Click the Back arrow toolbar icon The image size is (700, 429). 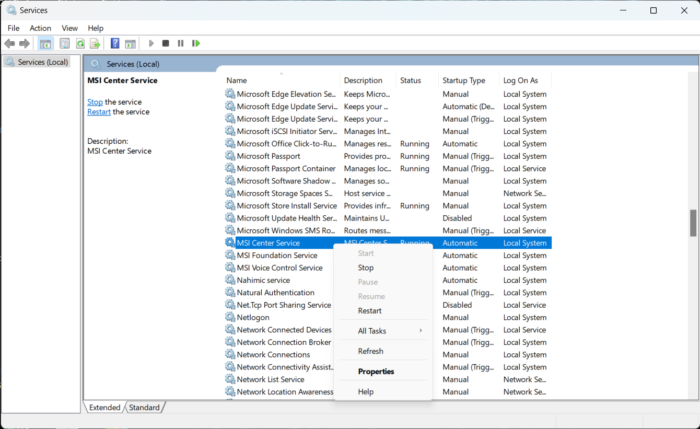click(x=9, y=43)
